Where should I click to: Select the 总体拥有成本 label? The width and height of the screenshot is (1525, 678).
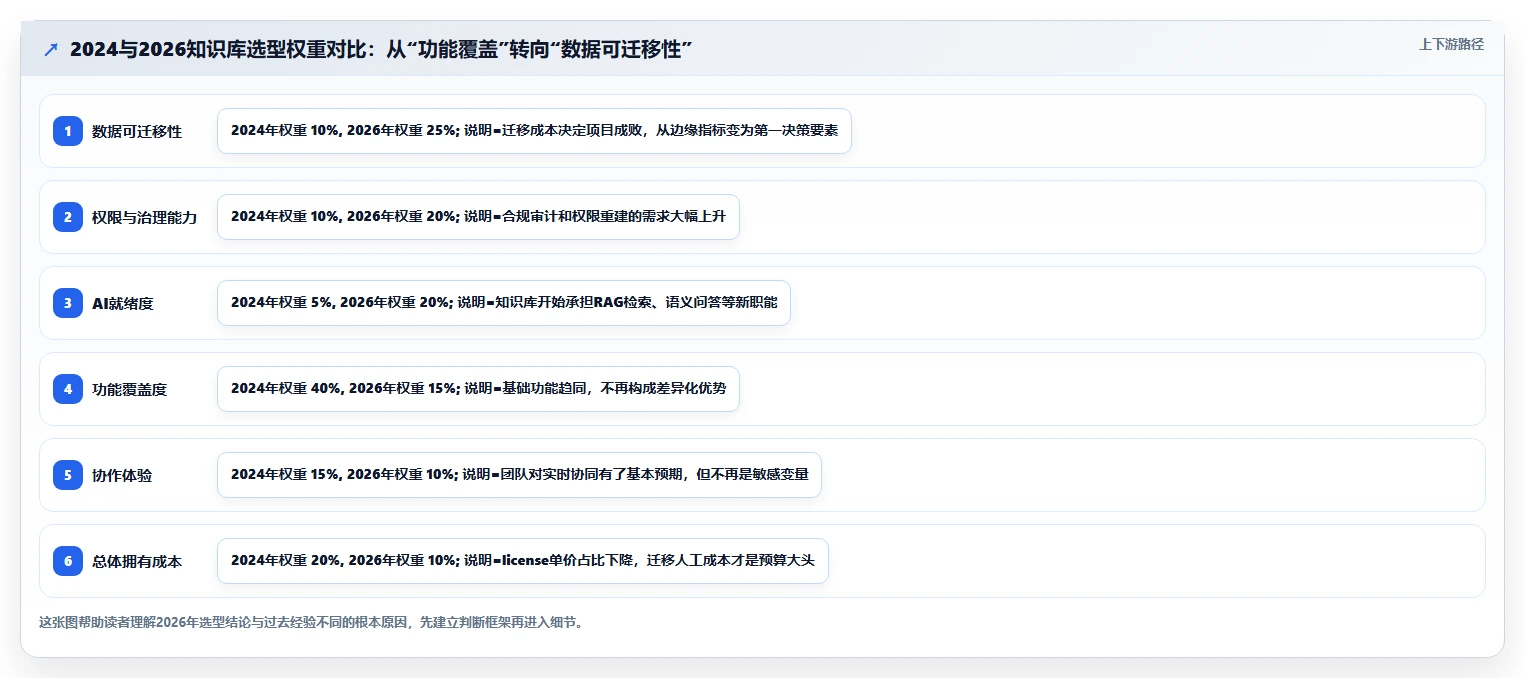click(x=137, y=561)
